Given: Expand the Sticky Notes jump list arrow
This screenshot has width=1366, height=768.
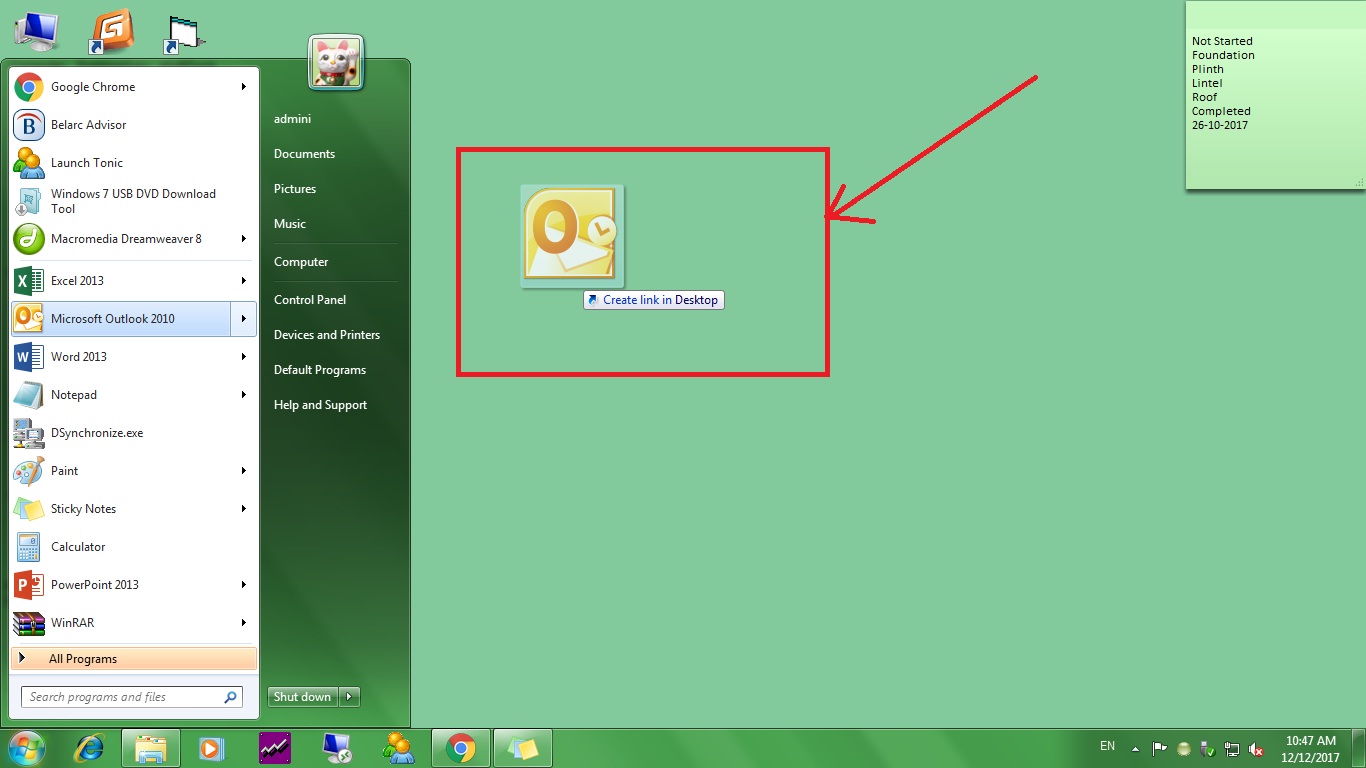Looking at the screenshot, I should (244, 509).
